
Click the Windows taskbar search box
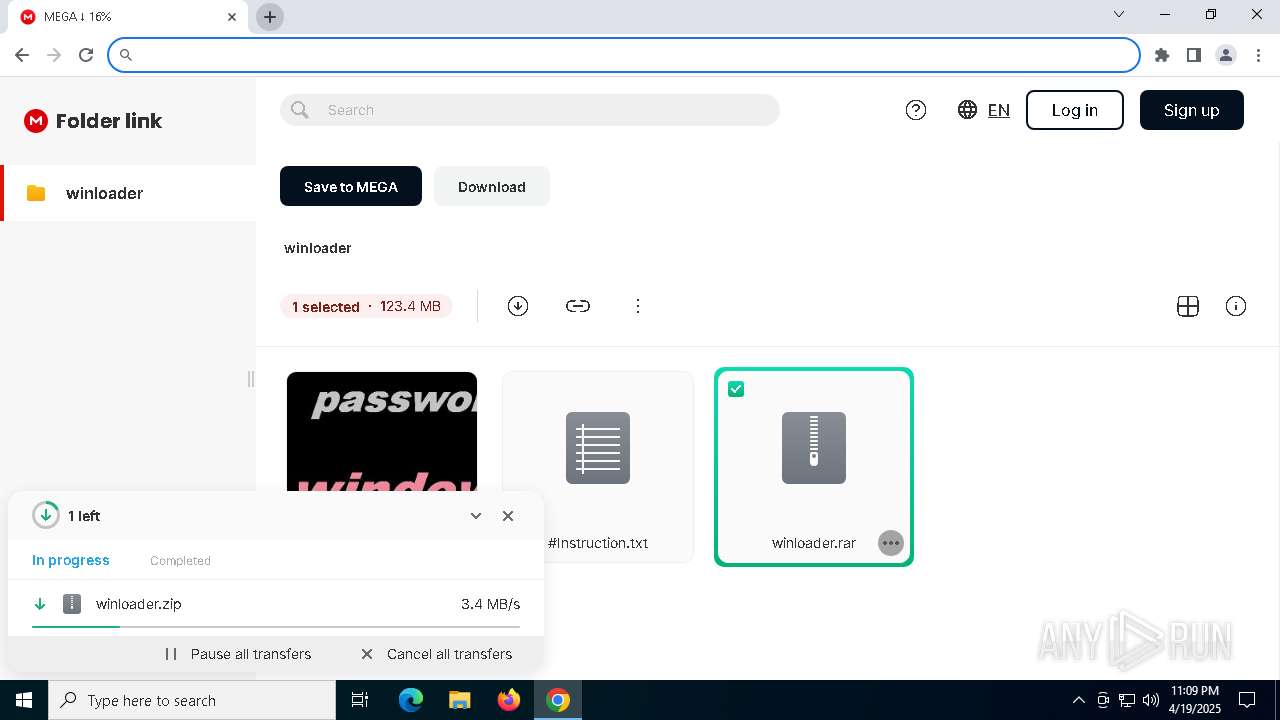click(x=192, y=700)
